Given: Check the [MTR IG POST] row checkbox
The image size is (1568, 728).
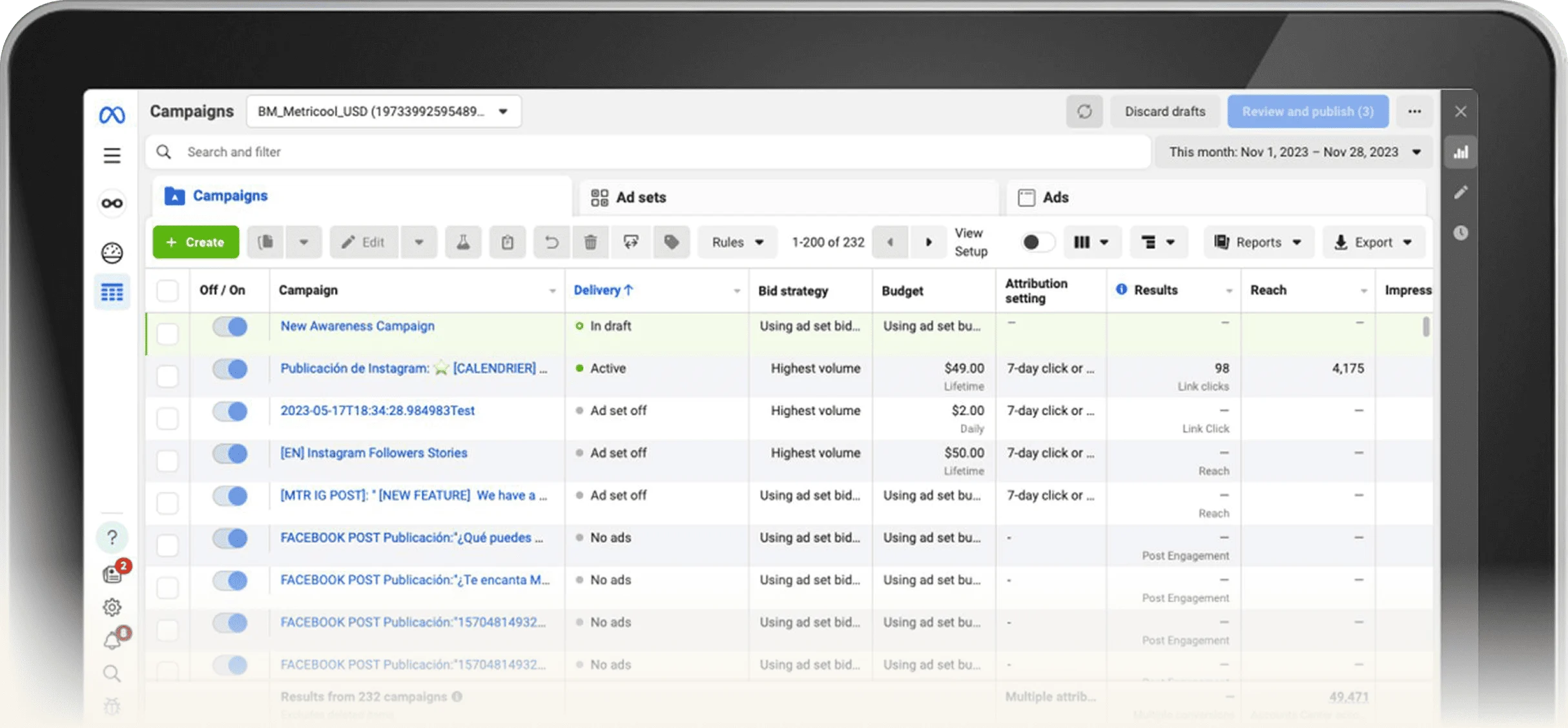Looking at the screenshot, I should [x=167, y=503].
